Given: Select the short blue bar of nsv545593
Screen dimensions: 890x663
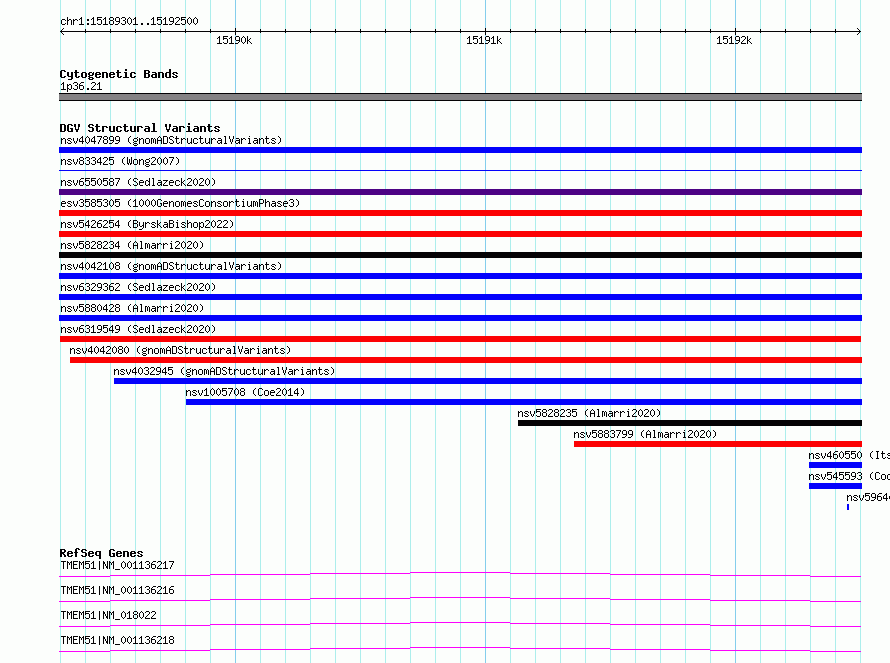Looking at the screenshot, I should tap(836, 486).
